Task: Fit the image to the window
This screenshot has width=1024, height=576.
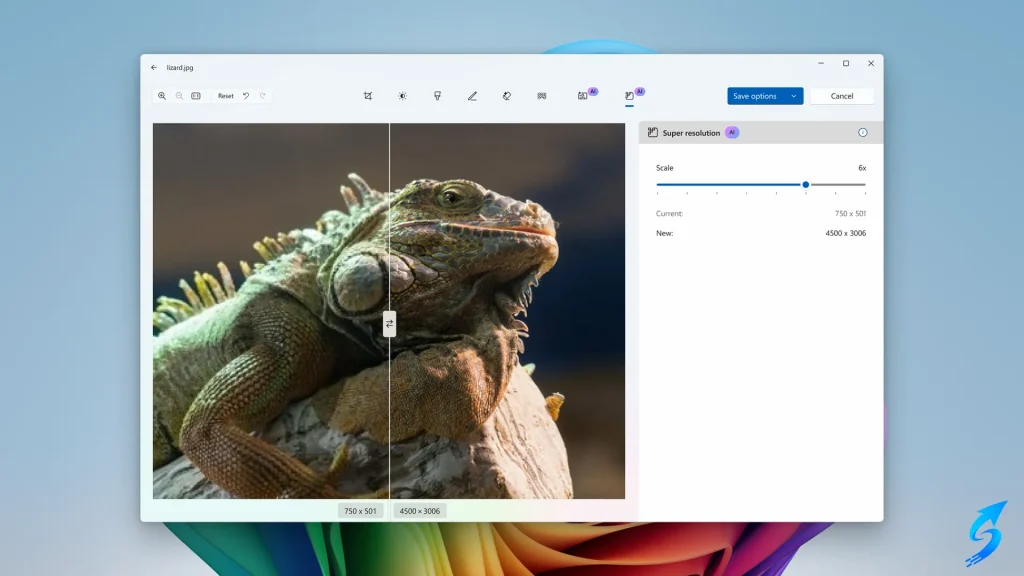Action: tap(196, 96)
